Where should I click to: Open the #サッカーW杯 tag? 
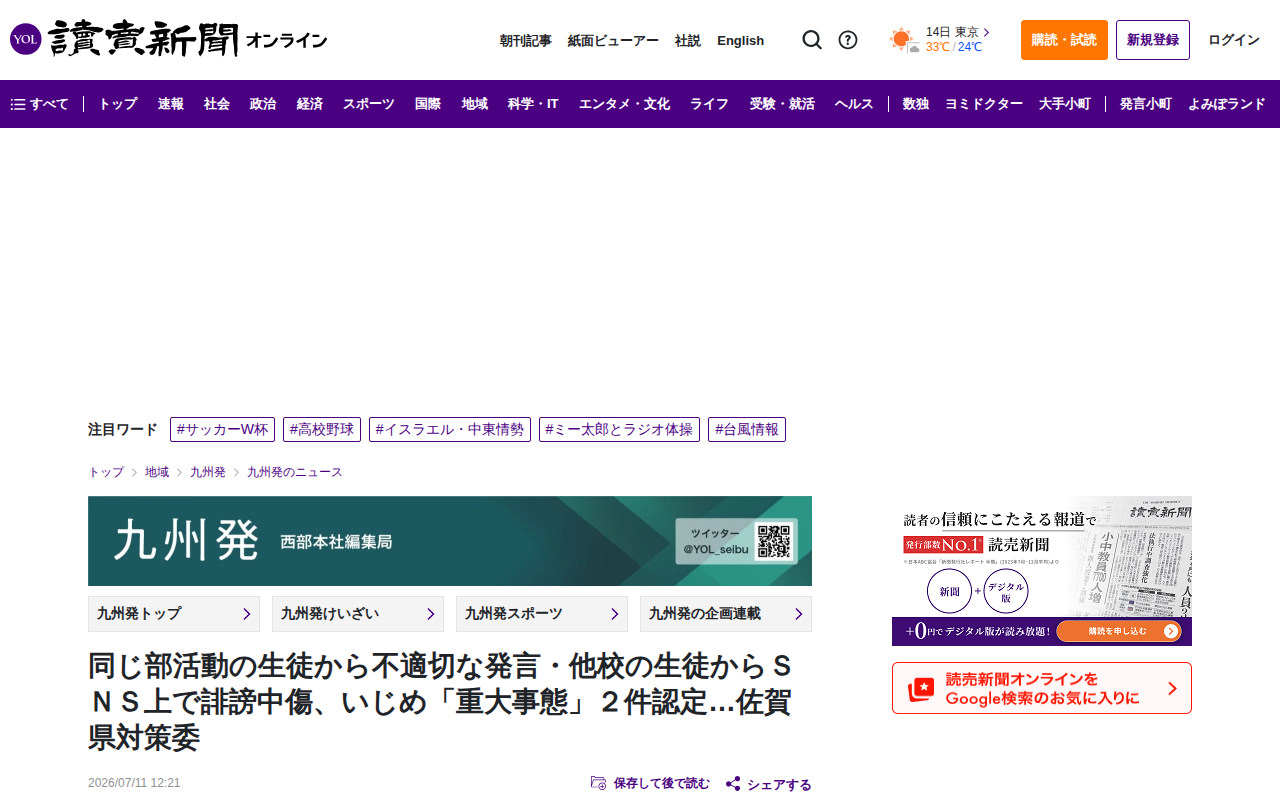click(x=222, y=429)
